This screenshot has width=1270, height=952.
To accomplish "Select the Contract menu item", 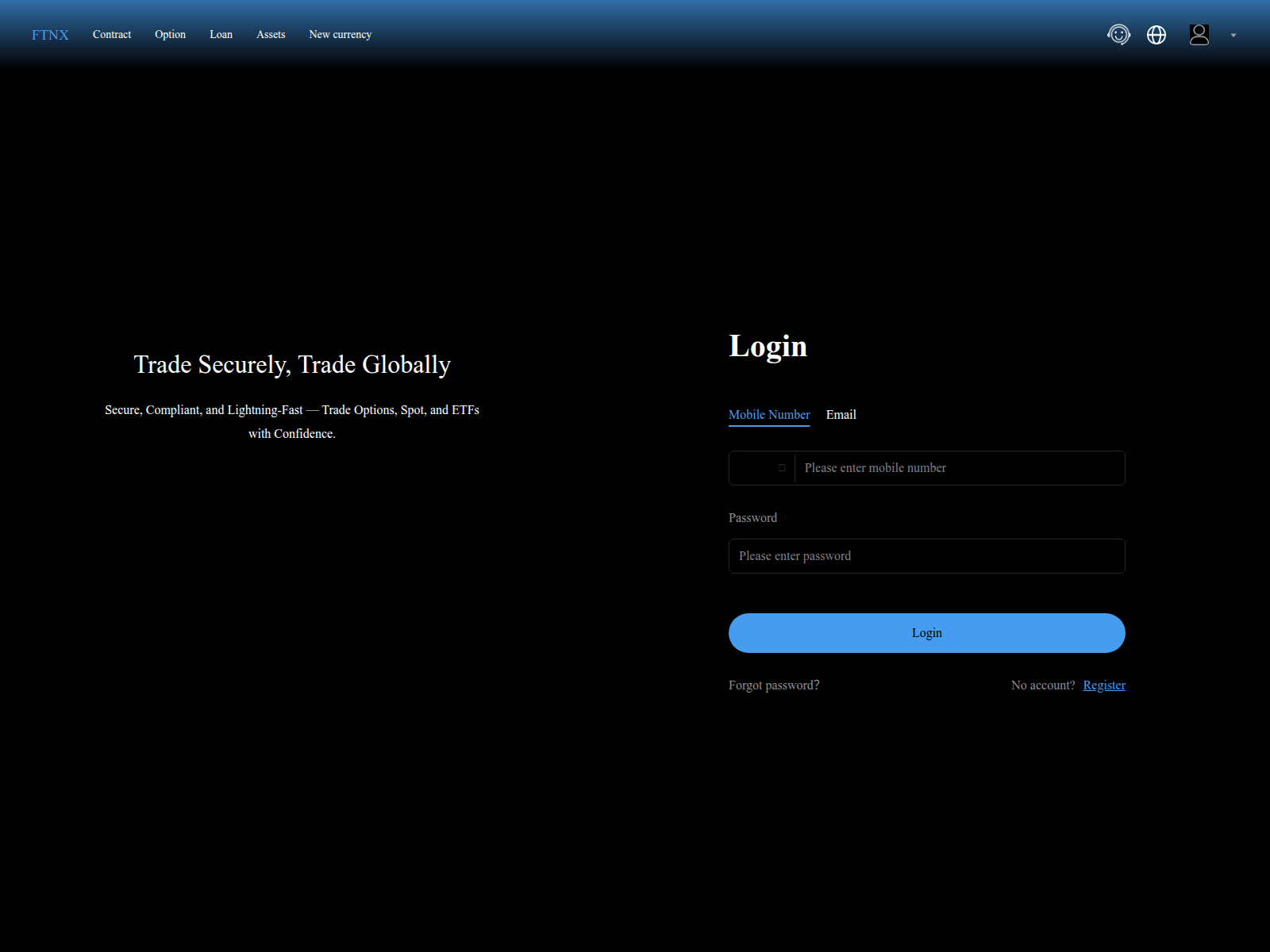I will tap(112, 35).
